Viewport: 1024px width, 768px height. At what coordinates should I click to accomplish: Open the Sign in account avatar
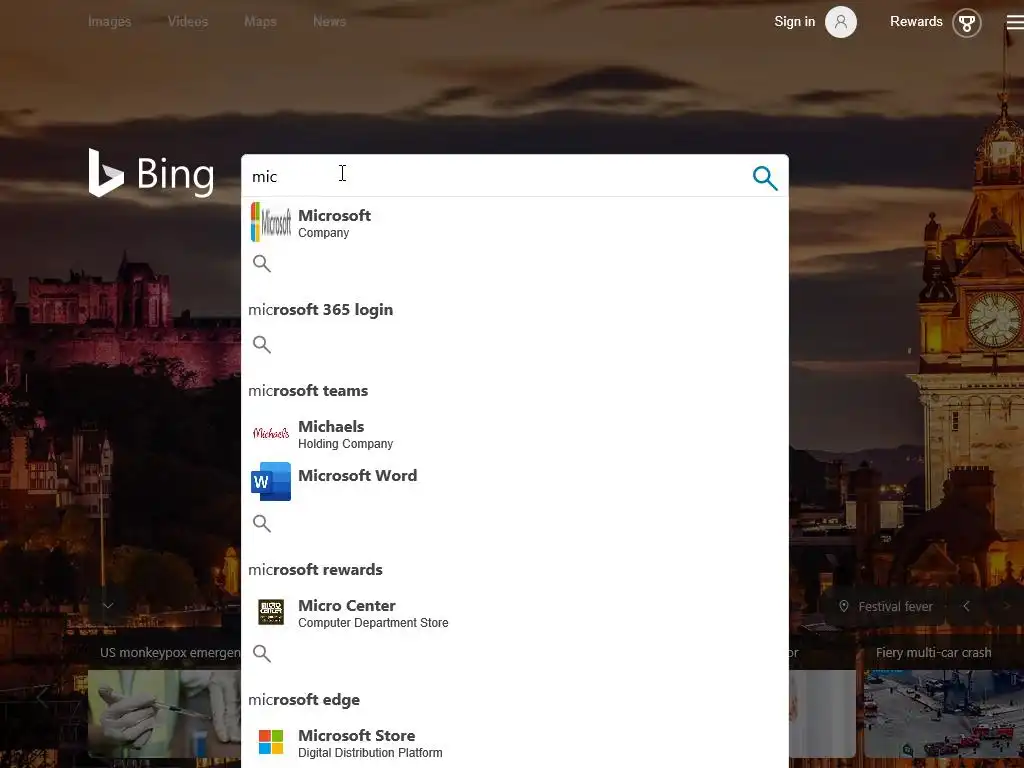point(840,22)
